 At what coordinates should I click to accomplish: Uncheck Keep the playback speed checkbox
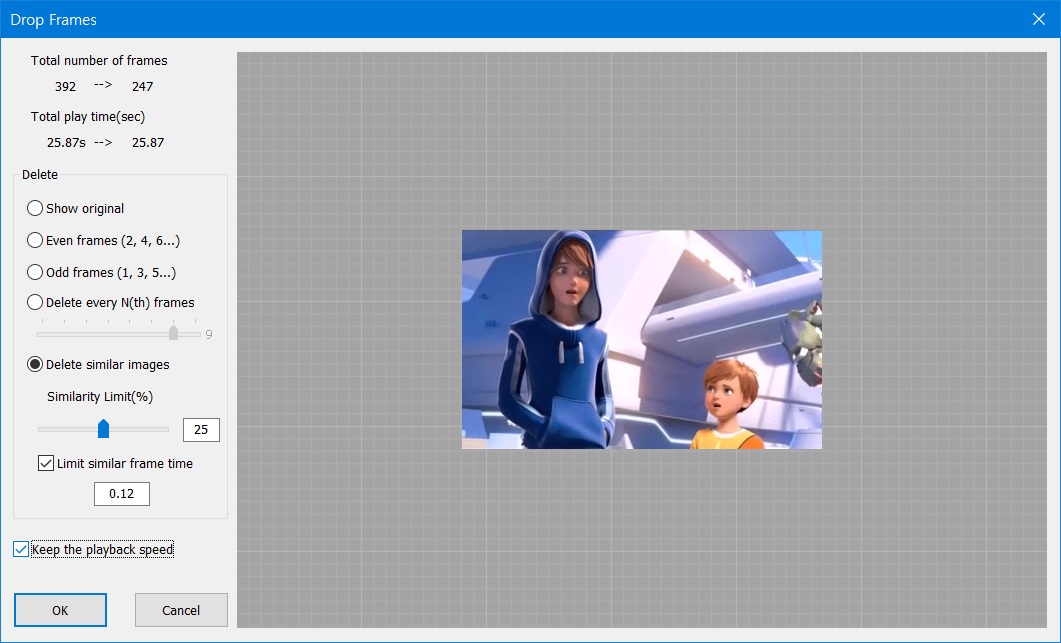(x=21, y=549)
